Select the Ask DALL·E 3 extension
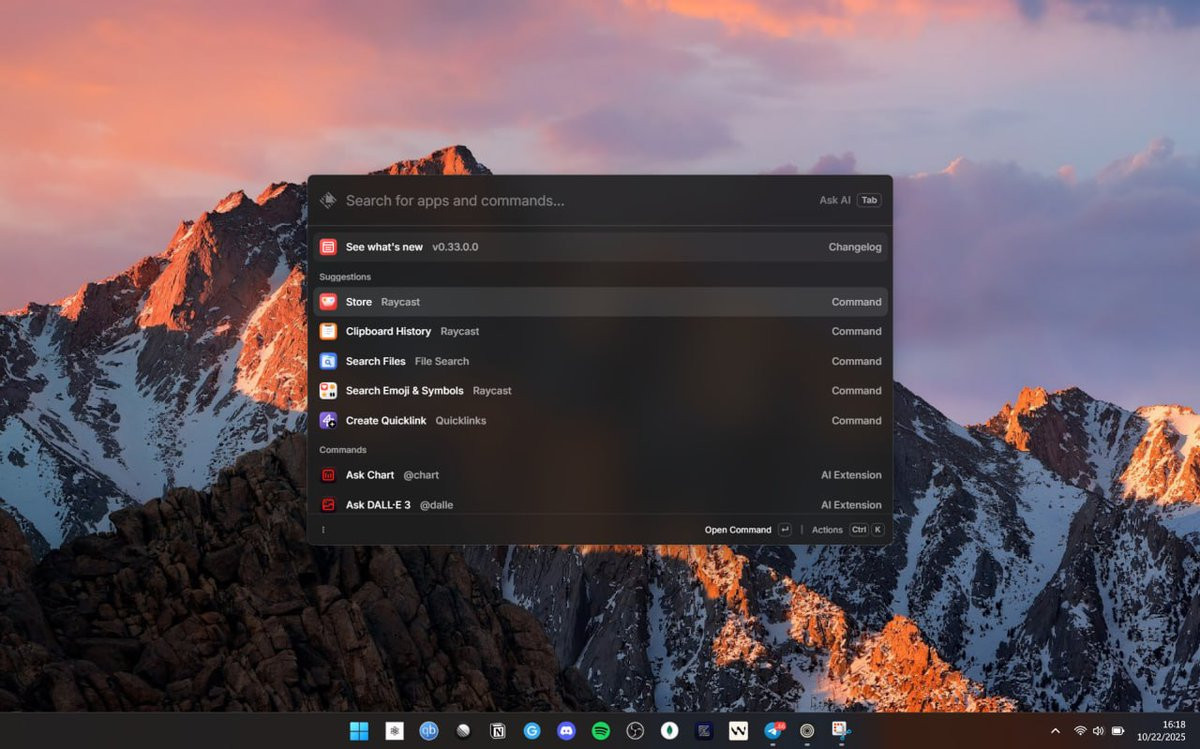Image resolution: width=1200 pixels, height=749 pixels. (600, 504)
